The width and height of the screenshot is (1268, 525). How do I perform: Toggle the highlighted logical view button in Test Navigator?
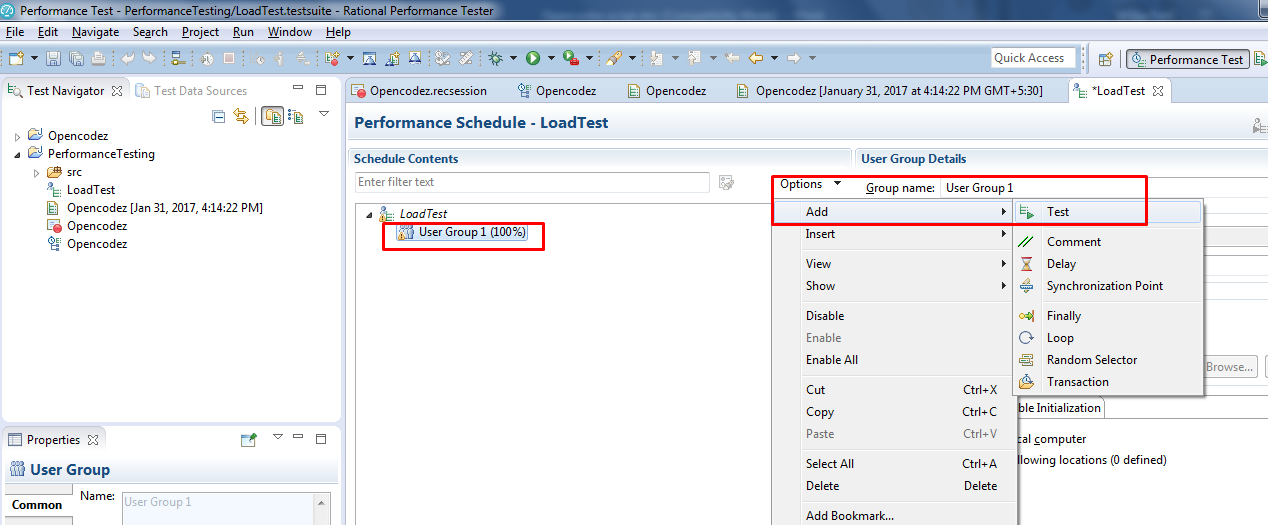coord(272,116)
